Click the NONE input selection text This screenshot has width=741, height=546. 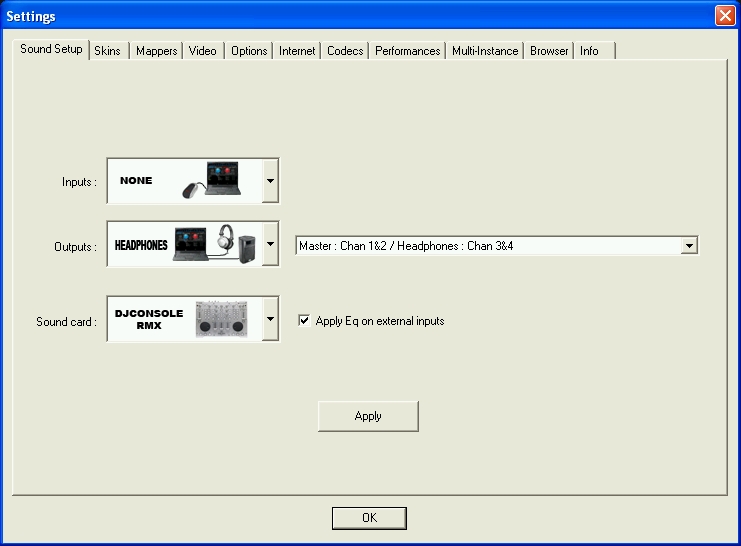(136, 181)
